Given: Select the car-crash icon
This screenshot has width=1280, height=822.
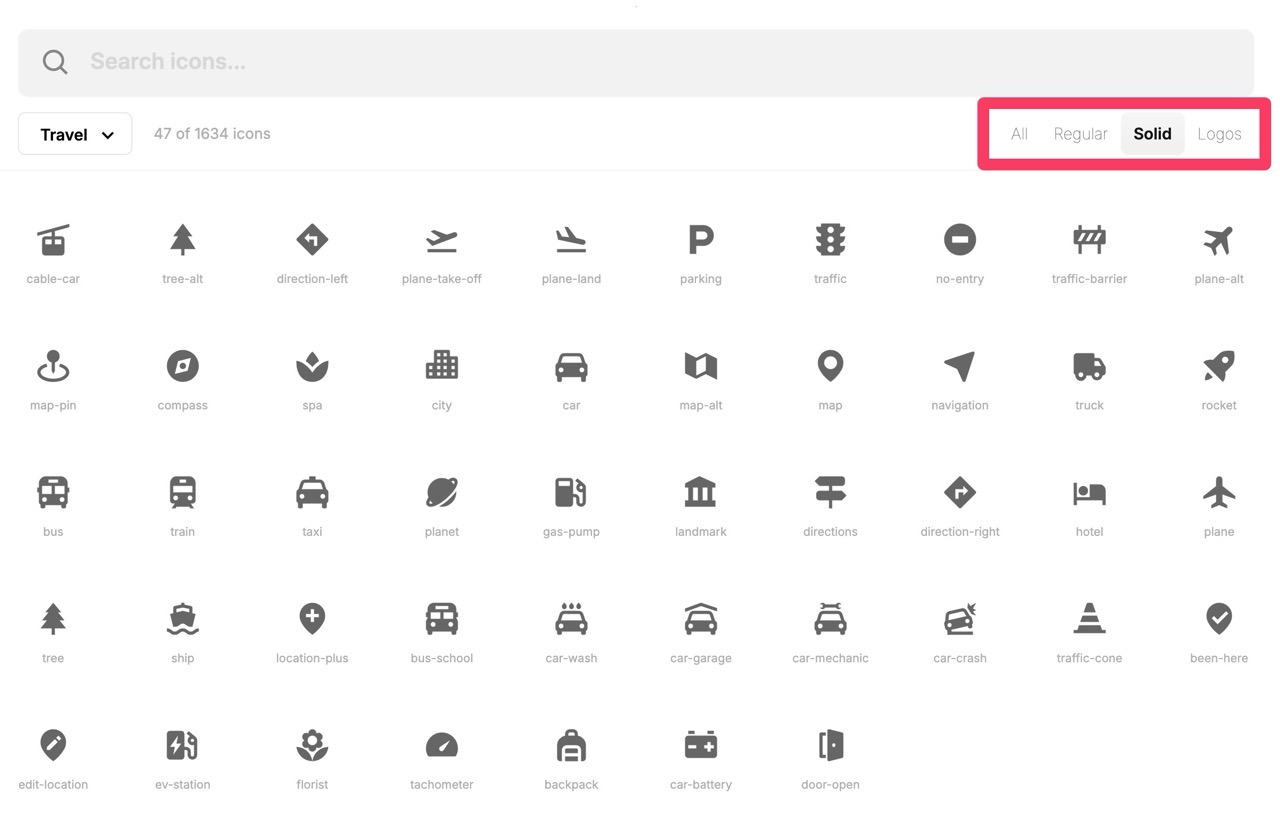Looking at the screenshot, I should [x=960, y=619].
